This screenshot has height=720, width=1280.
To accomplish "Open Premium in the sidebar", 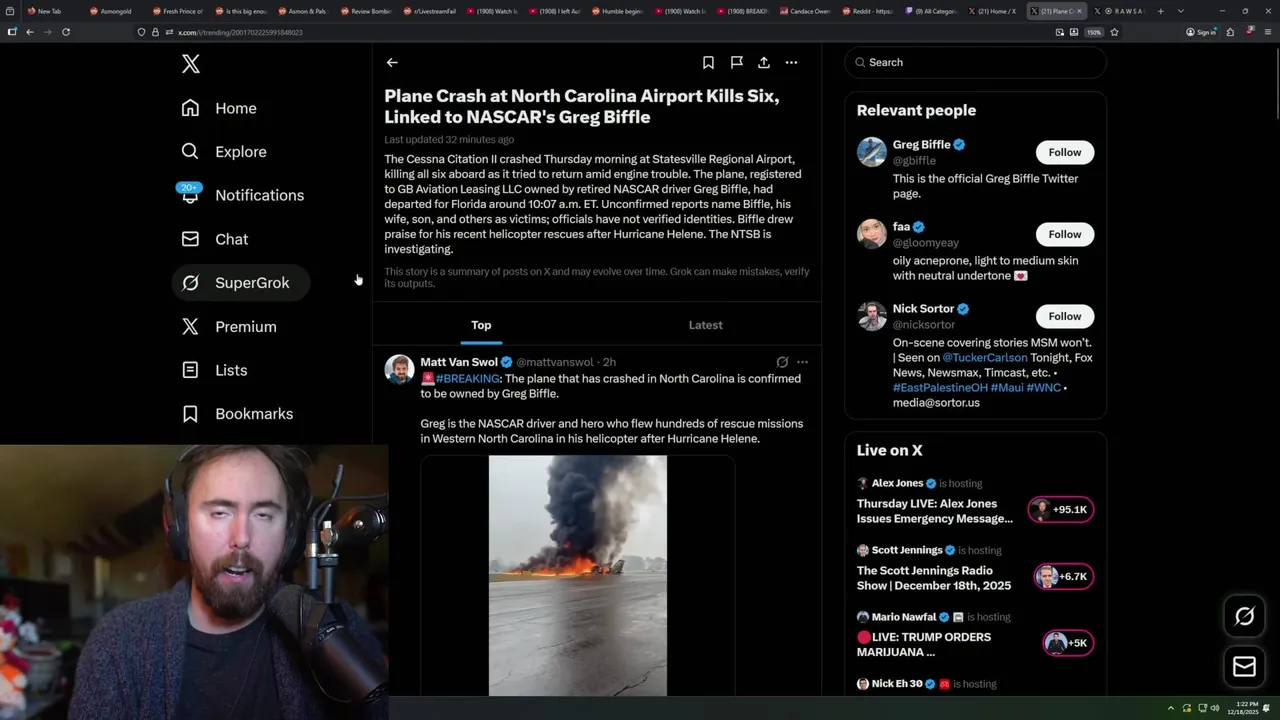I will tap(229, 327).
